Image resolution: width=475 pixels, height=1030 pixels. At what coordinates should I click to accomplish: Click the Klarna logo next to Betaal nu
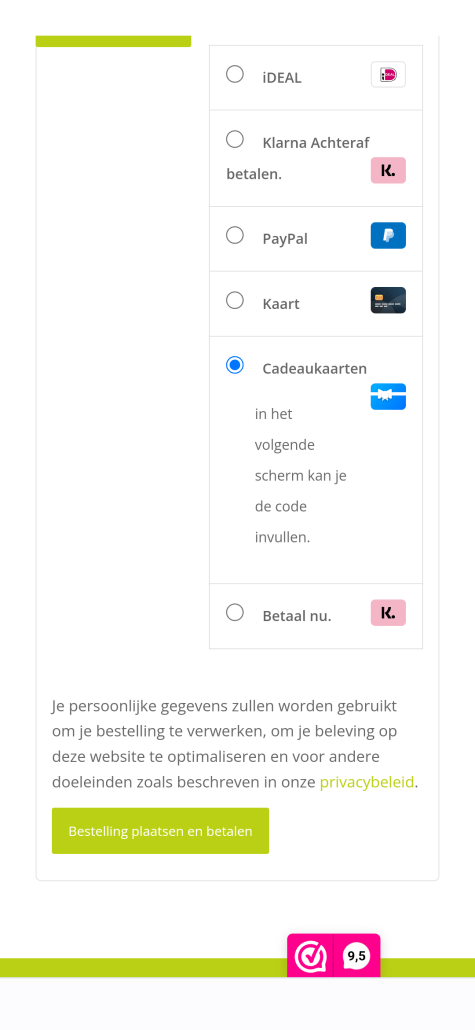[x=388, y=613]
